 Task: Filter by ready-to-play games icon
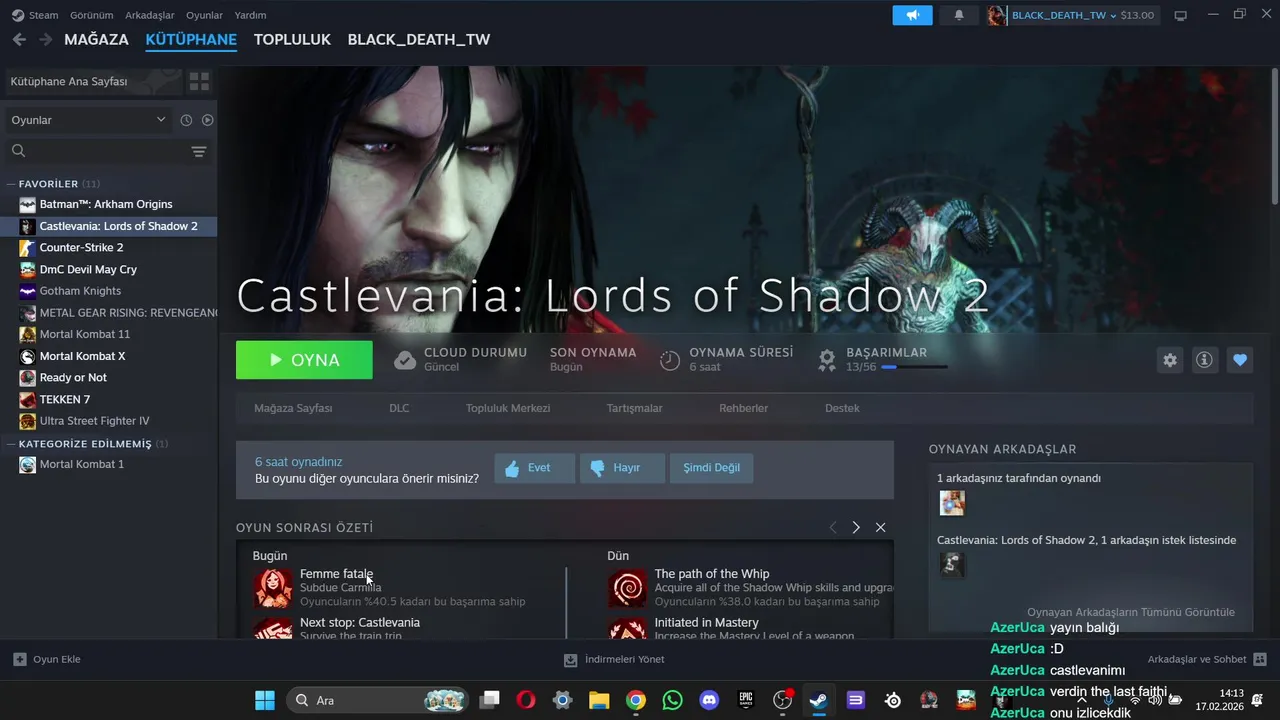(208, 120)
